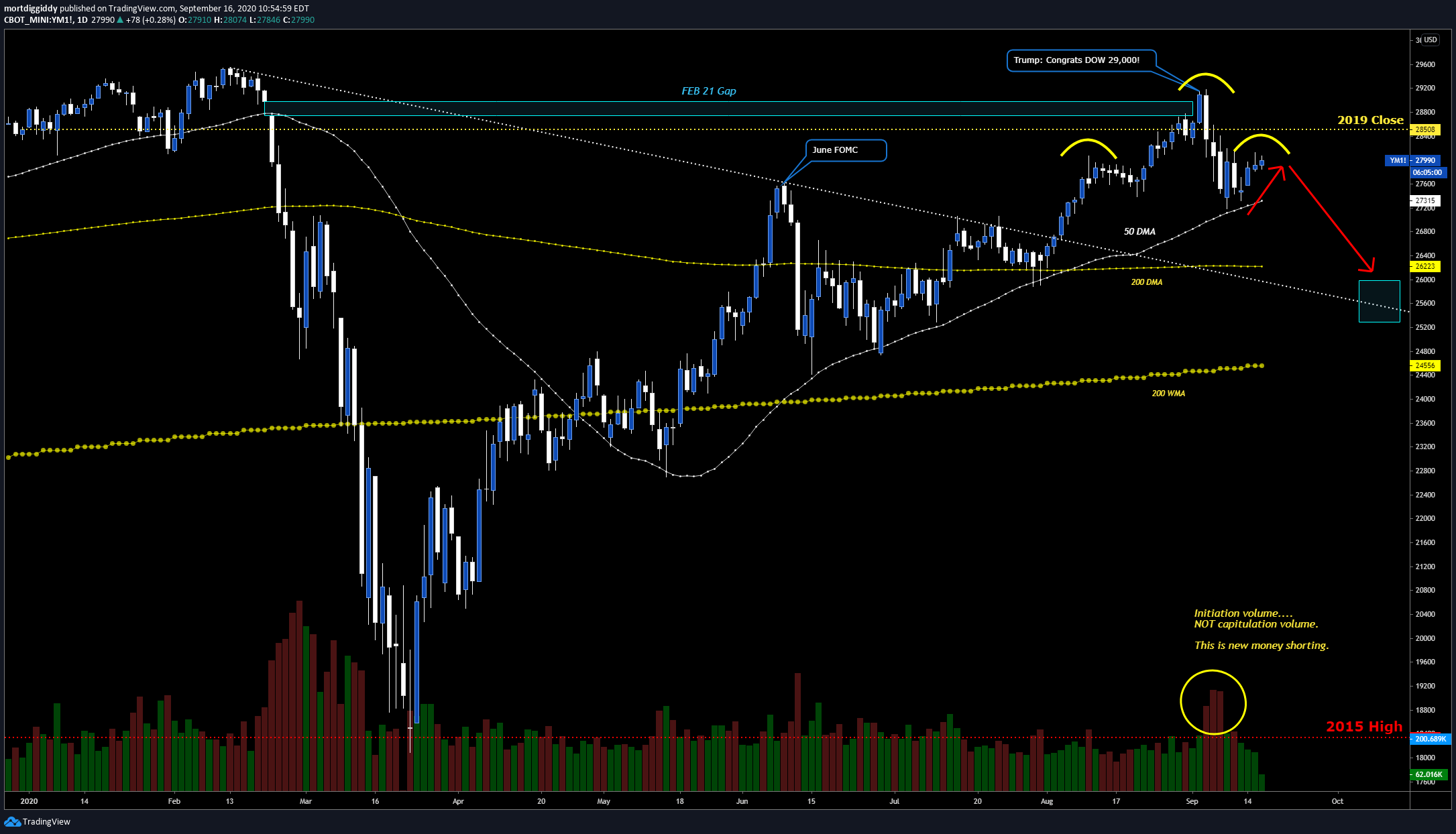1456x834 pixels.
Task: Click the 62.016K green volume tag
Action: pos(1429,774)
